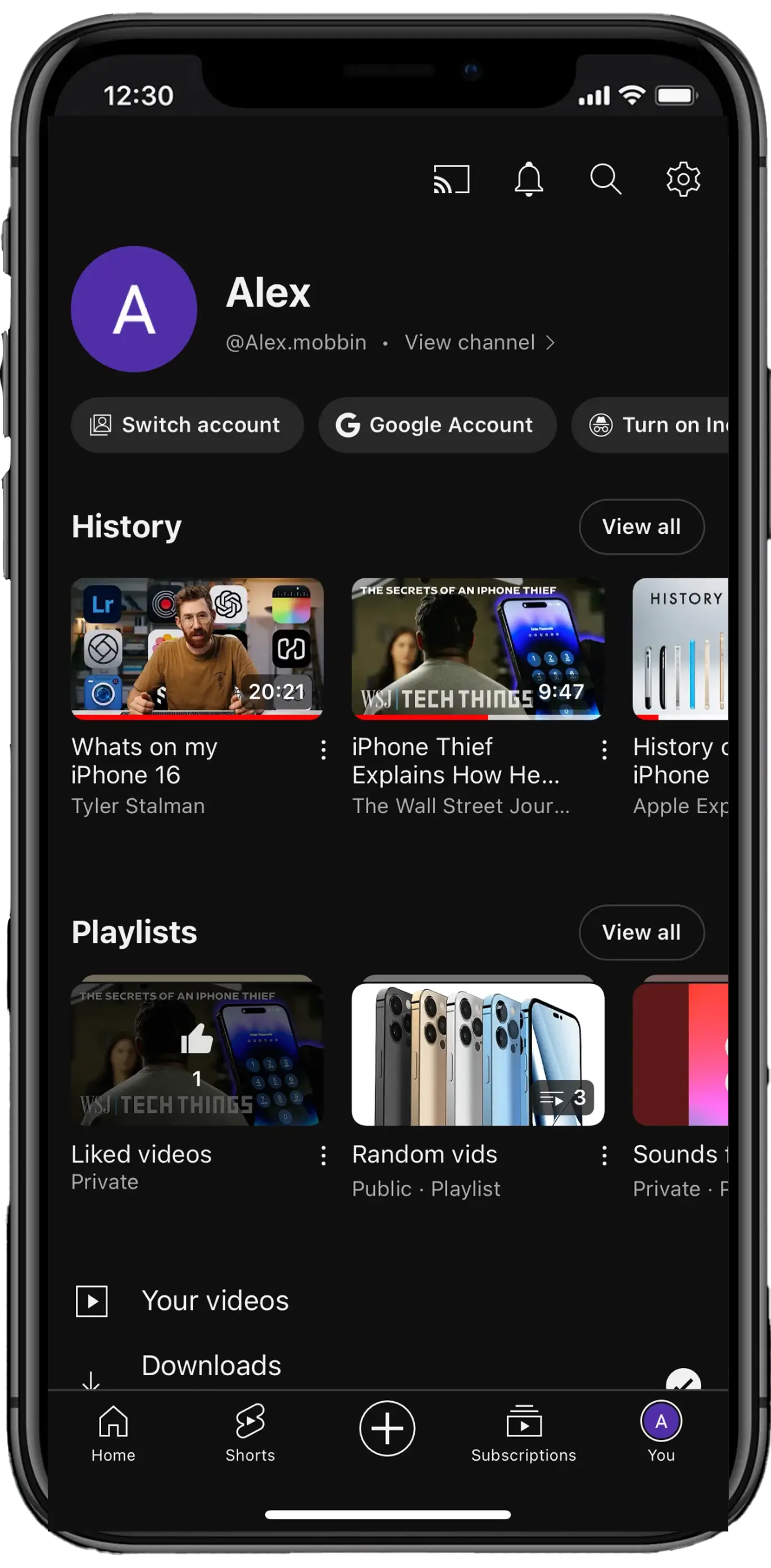The height and width of the screenshot is (1568, 771).
Task: View all History items
Action: coord(641,527)
